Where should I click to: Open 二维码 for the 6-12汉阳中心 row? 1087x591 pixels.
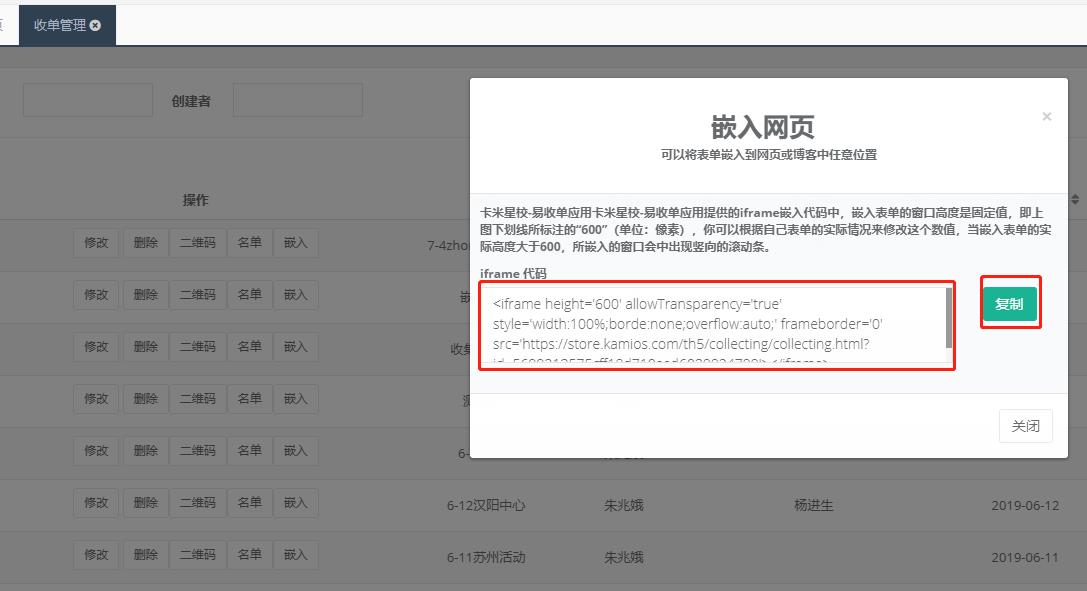click(198, 503)
